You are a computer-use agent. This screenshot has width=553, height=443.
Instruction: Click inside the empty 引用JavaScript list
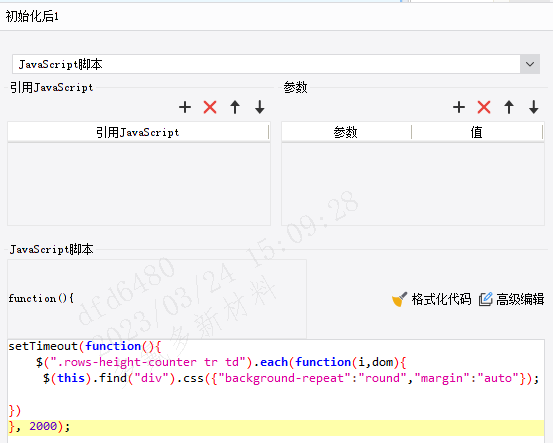tap(139, 184)
